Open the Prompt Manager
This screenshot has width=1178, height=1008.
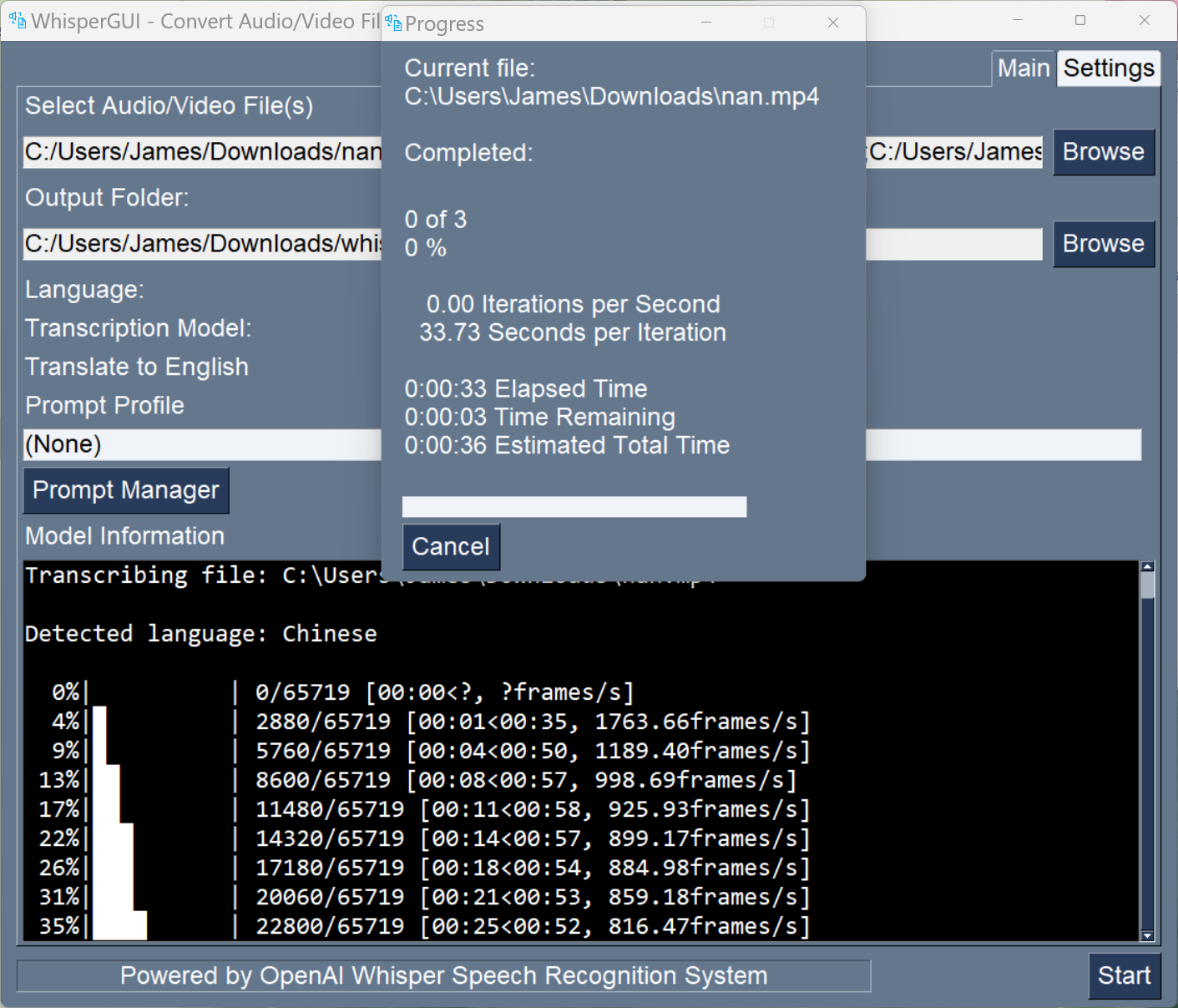pyautogui.click(x=125, y=490)
